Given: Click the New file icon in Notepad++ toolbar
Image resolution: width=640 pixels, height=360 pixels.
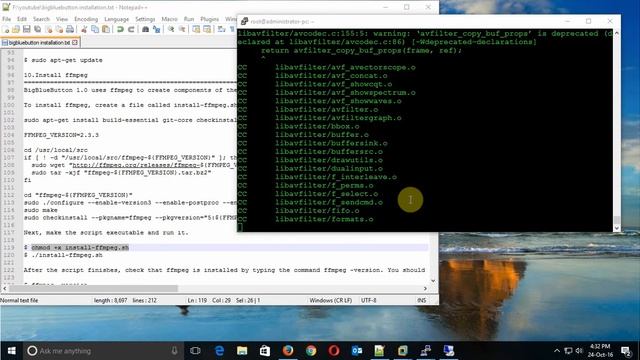Looking at the screenshot, I should point(6,29).
